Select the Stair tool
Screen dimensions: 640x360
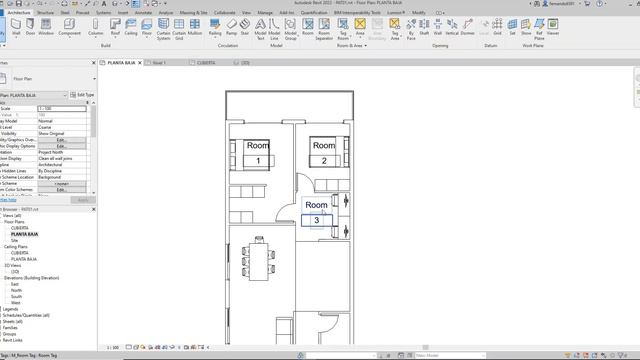pyautogui.click(x=245, y=28)
